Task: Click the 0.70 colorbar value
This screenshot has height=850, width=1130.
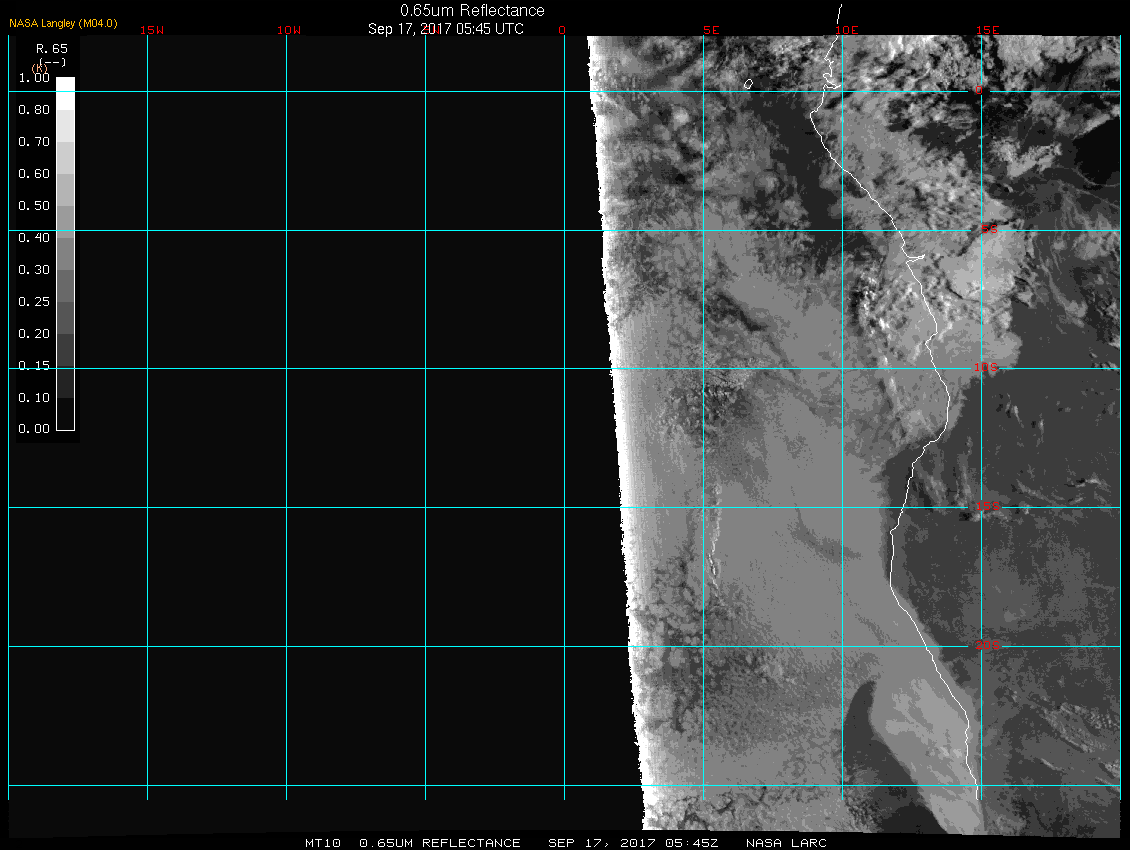Action: pos(34,141)
